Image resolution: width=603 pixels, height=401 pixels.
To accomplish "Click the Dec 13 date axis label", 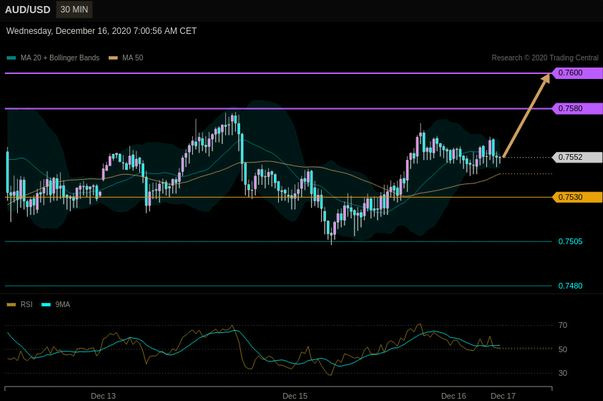I will pyautogui.click(x=103, y=396).
